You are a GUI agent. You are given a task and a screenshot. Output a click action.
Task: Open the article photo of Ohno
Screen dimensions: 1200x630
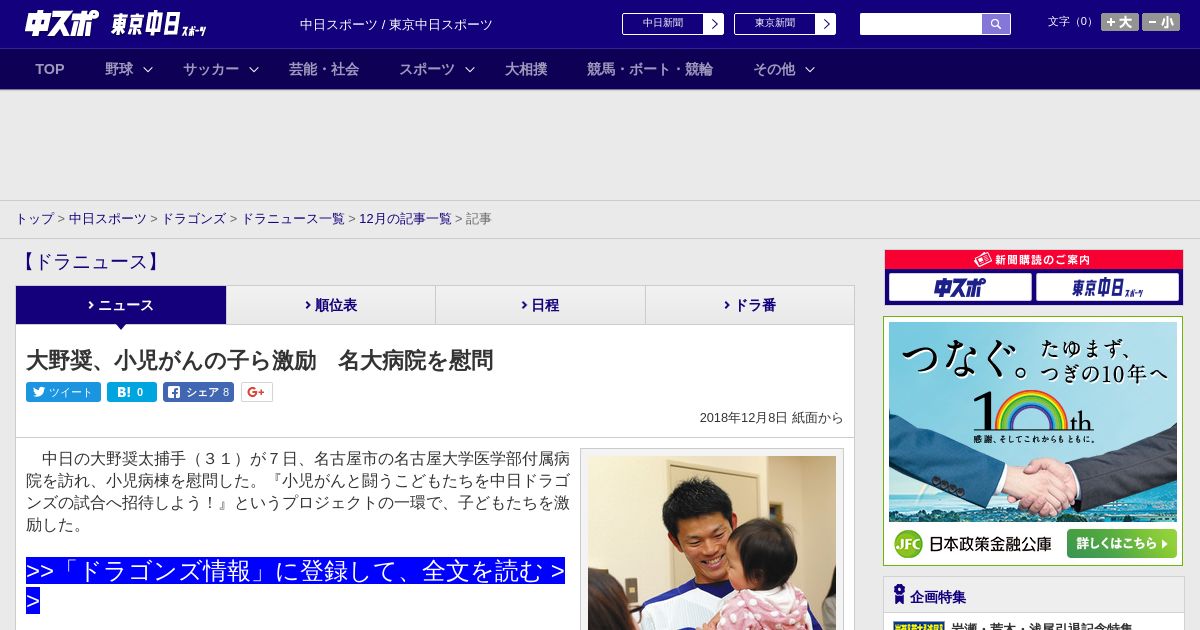pos(712,543)
